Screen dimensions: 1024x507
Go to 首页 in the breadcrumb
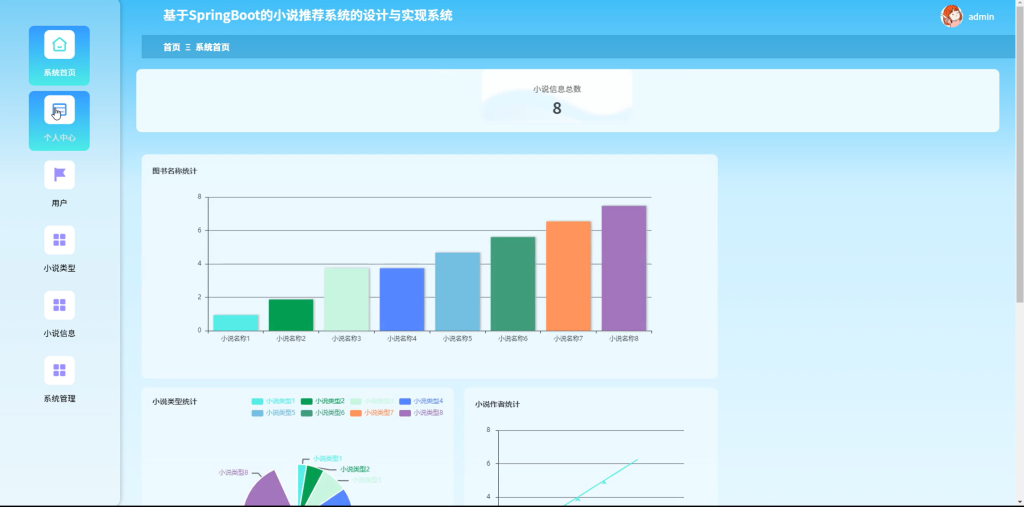click(172, 47)
